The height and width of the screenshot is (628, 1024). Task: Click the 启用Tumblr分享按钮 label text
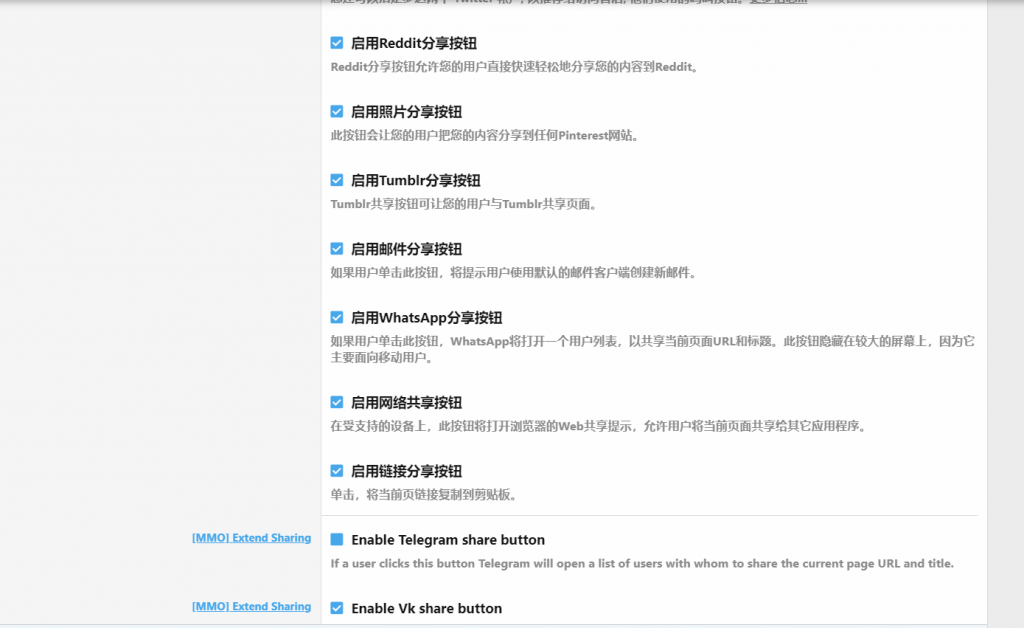point(415,180)
